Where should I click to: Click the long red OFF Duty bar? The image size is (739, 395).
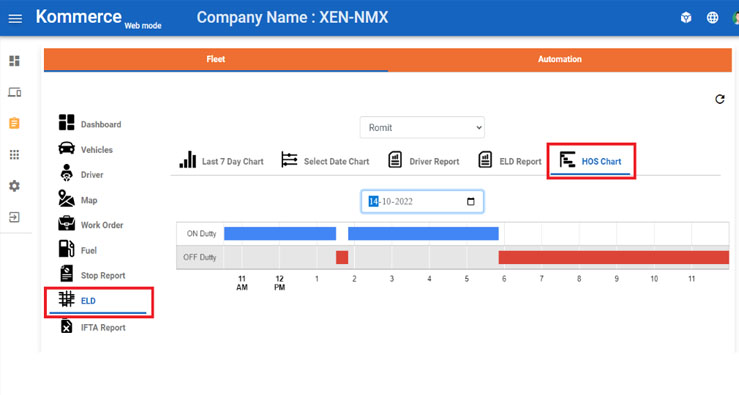click(x=614, y=257)
